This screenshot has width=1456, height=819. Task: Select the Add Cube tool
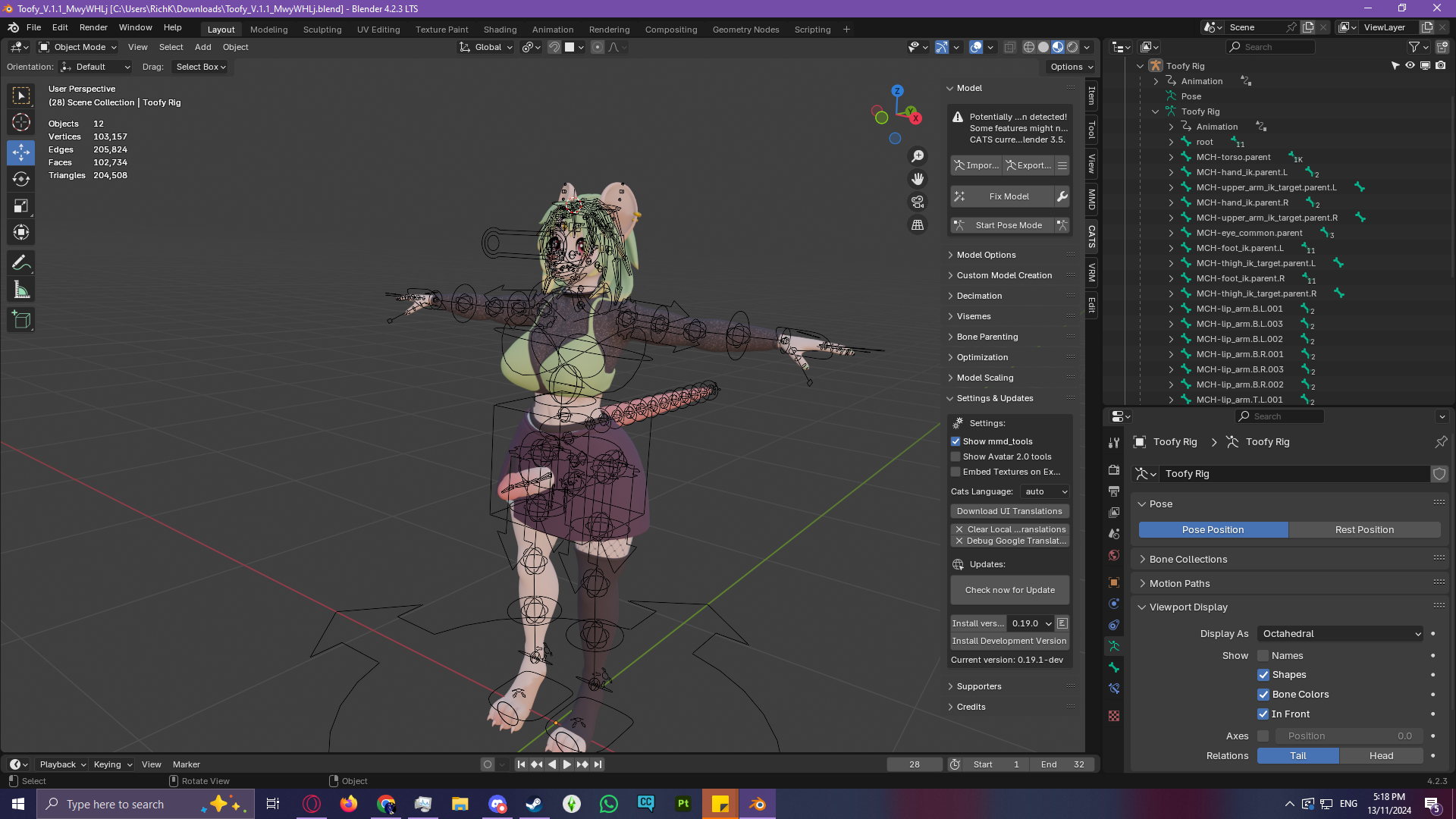21,320
